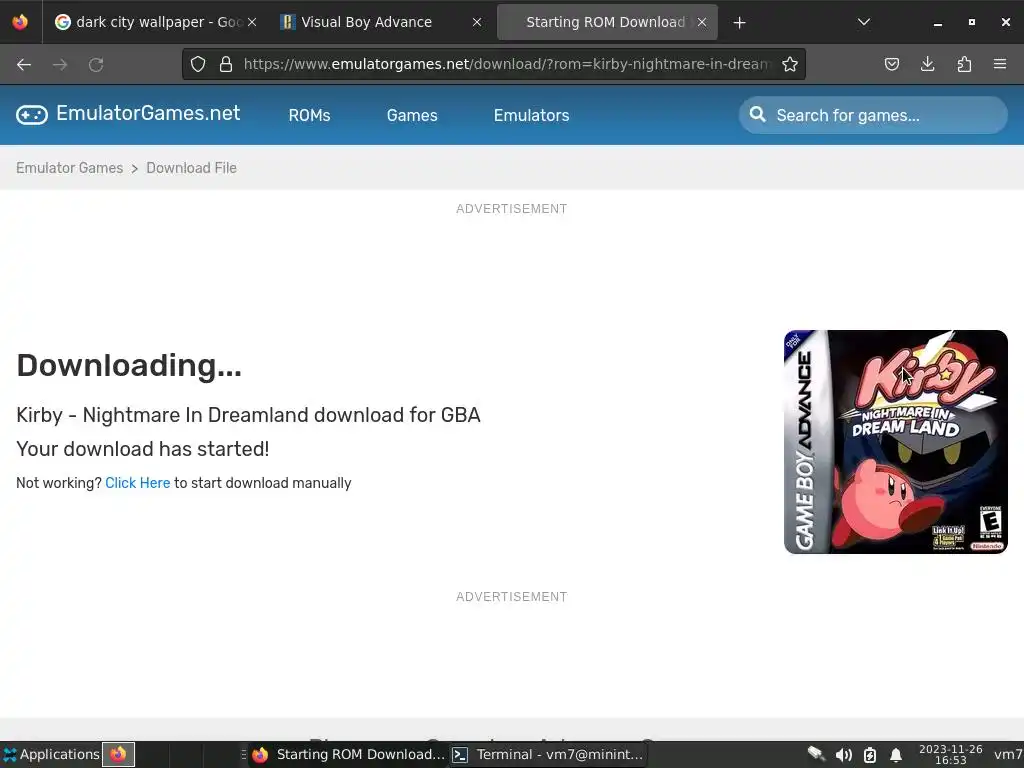Open the Emulators menu
Viewport: 1024px width, 768px height.
(x=532, y=116)
